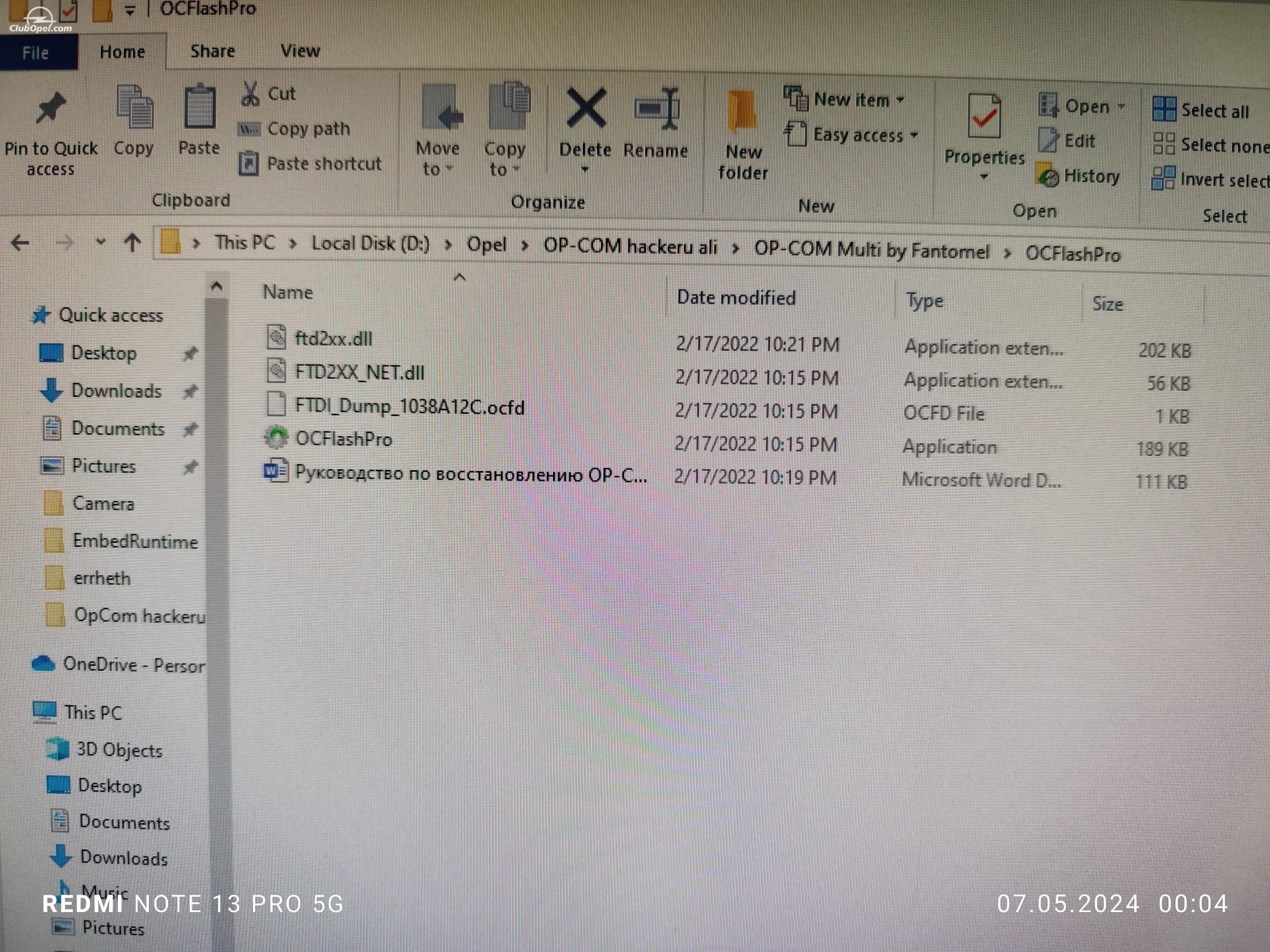
Task: Open Desktop under This PC
Action: (x=109, y=786)
